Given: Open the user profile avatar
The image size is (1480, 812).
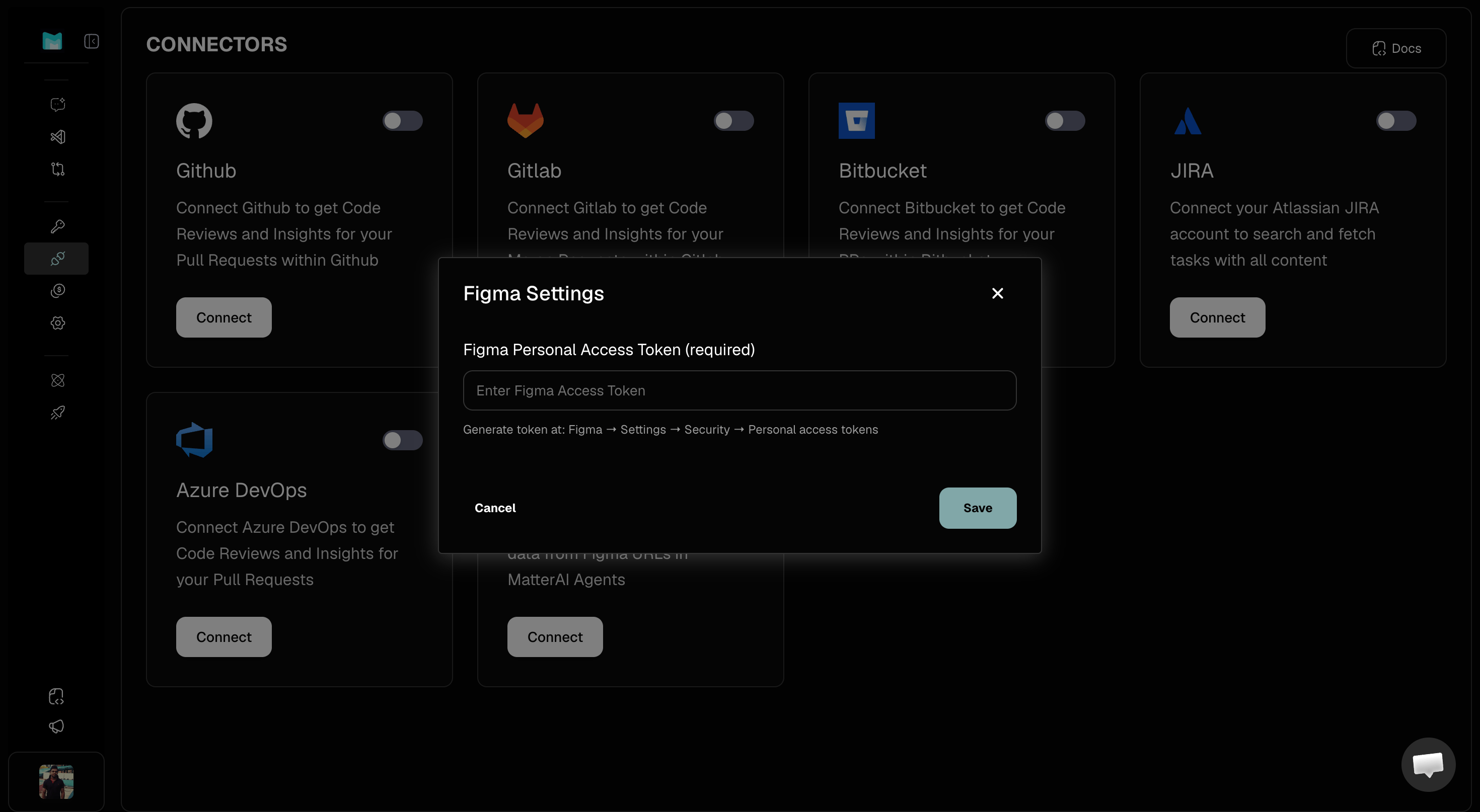Looking at the screenshot, I should 56,782.
